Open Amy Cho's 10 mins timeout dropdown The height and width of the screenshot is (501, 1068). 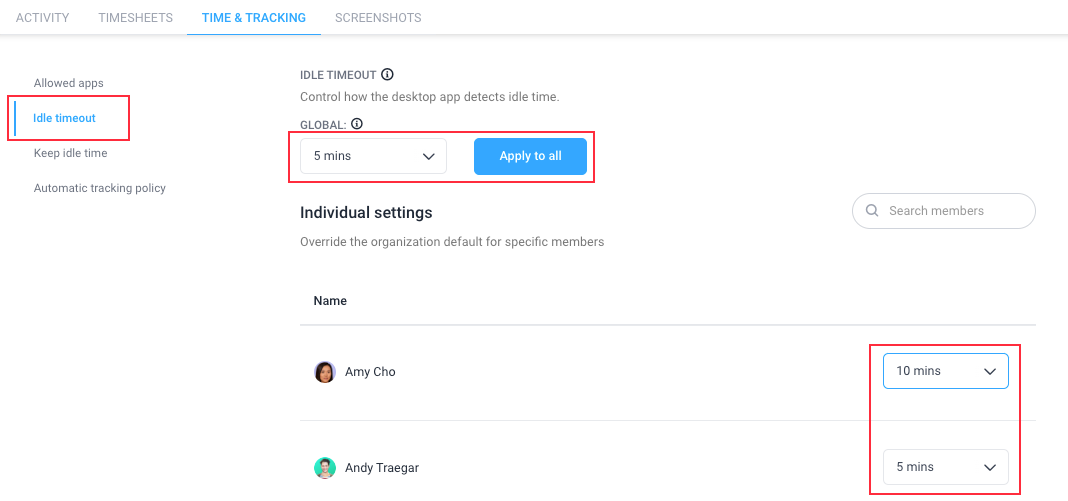pyautogui.click(x=945, y=371)
